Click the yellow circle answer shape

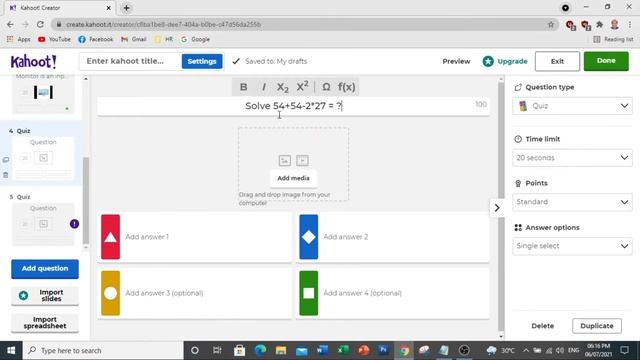click(x=111, y=293)
